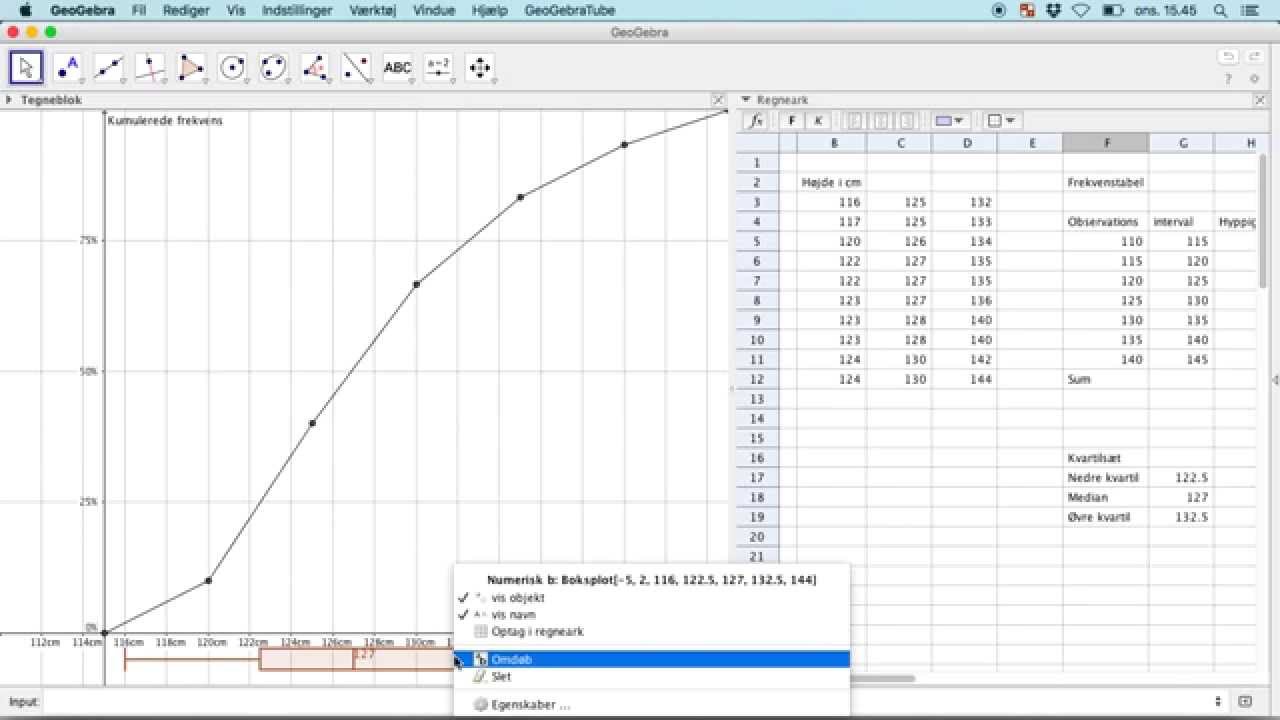Open Spotlight search in menu bar
Image resolution: width=1280 pixels, height=720 pixels.
tap(1220, 10)
